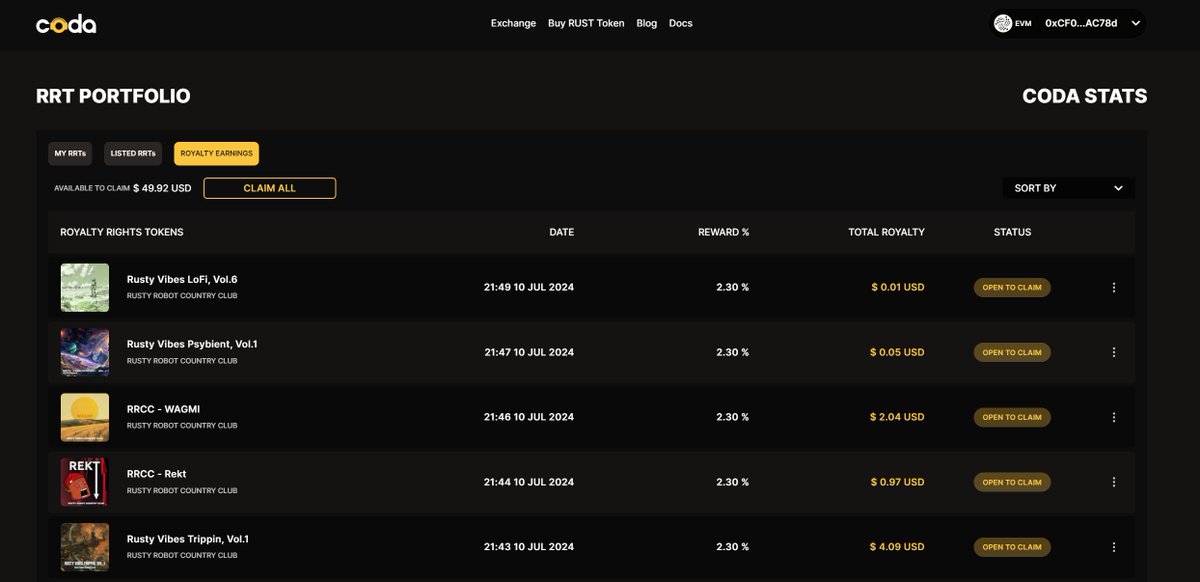Click the coda logo
This screenshot has width=1200, height=582.
(x=66, y=24)
